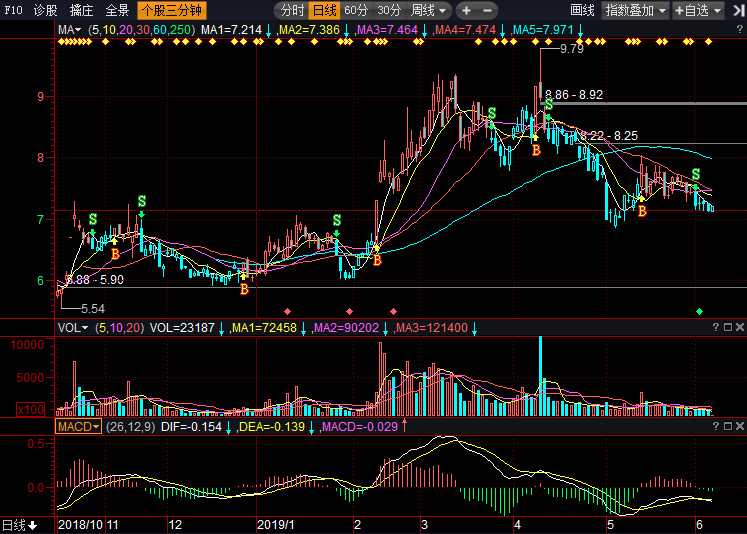Click the 8.22 - 8.25 gap label
Viewport: 747px width, 534px height.
(609, 136)
